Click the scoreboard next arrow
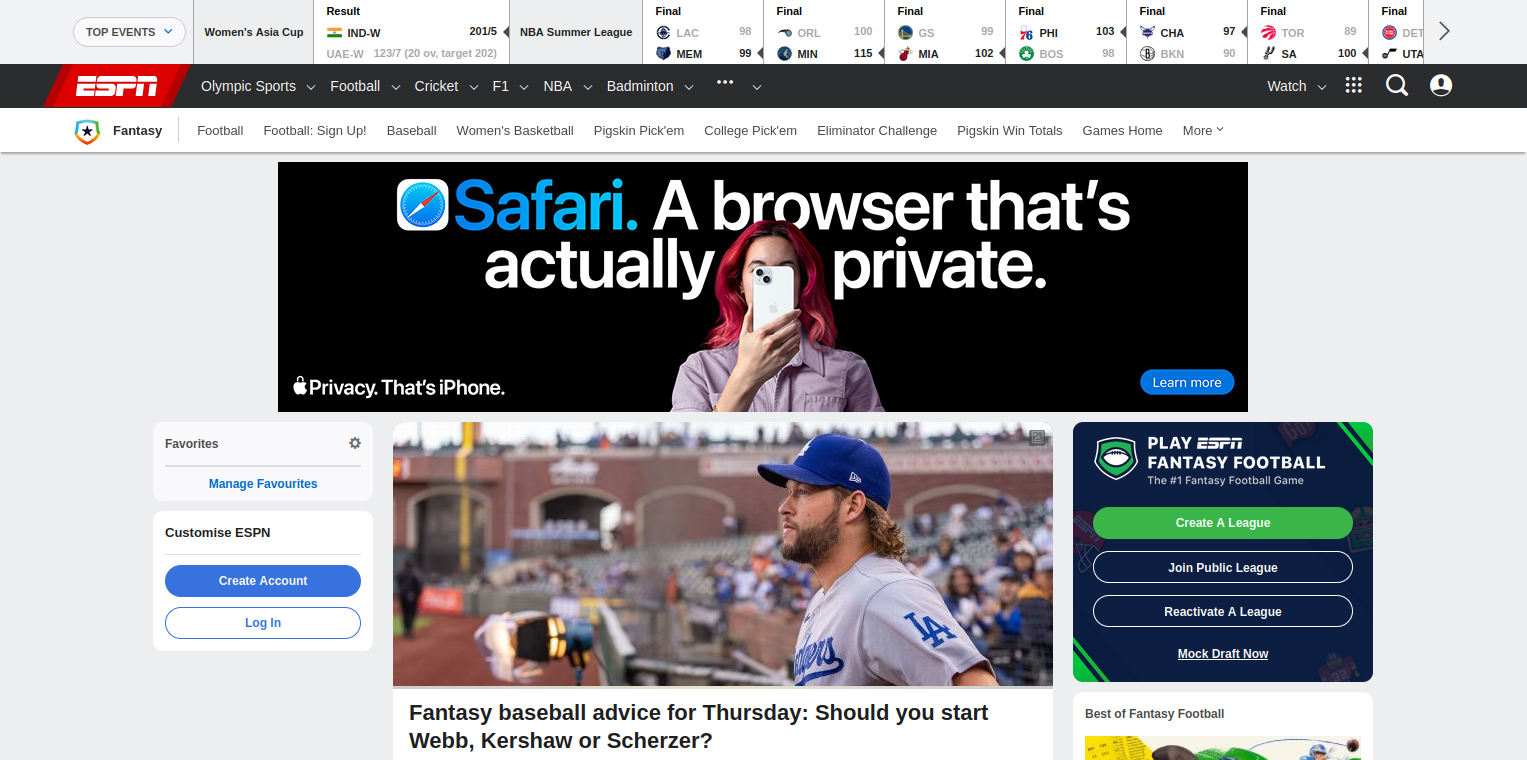The width and height of the screenshot is (1527, 760). point(1444,31)
